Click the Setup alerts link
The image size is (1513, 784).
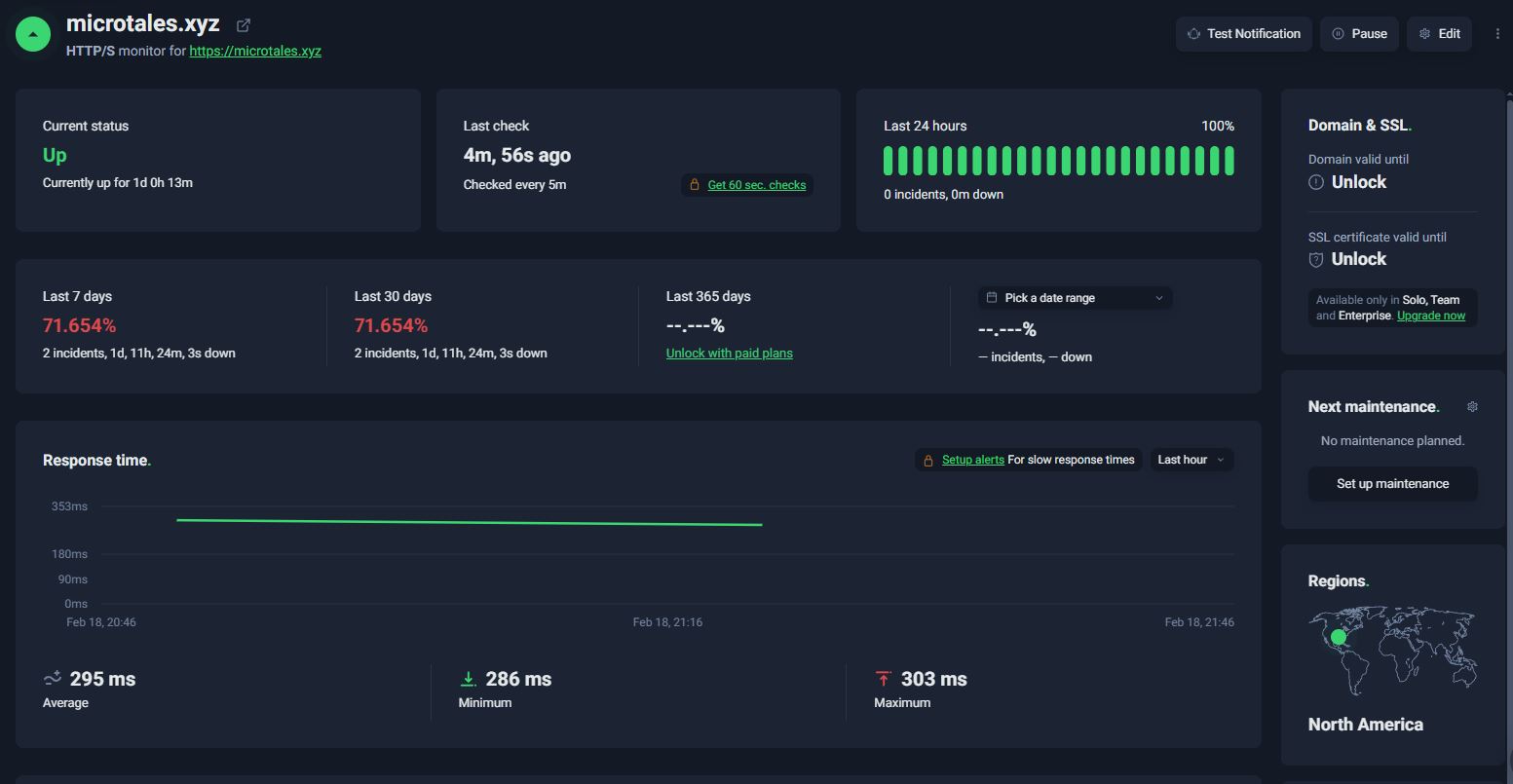[972, 460]
